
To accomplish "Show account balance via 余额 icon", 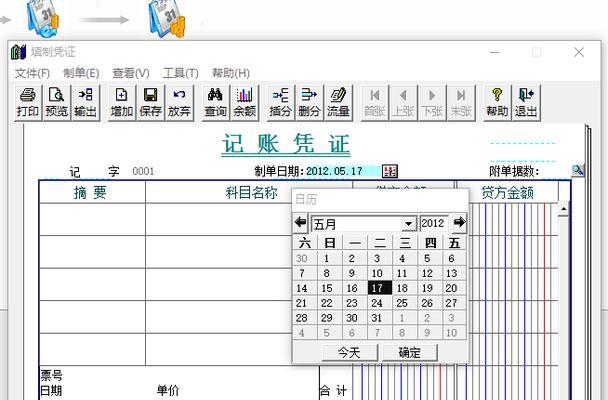I will tap(244, 102).
